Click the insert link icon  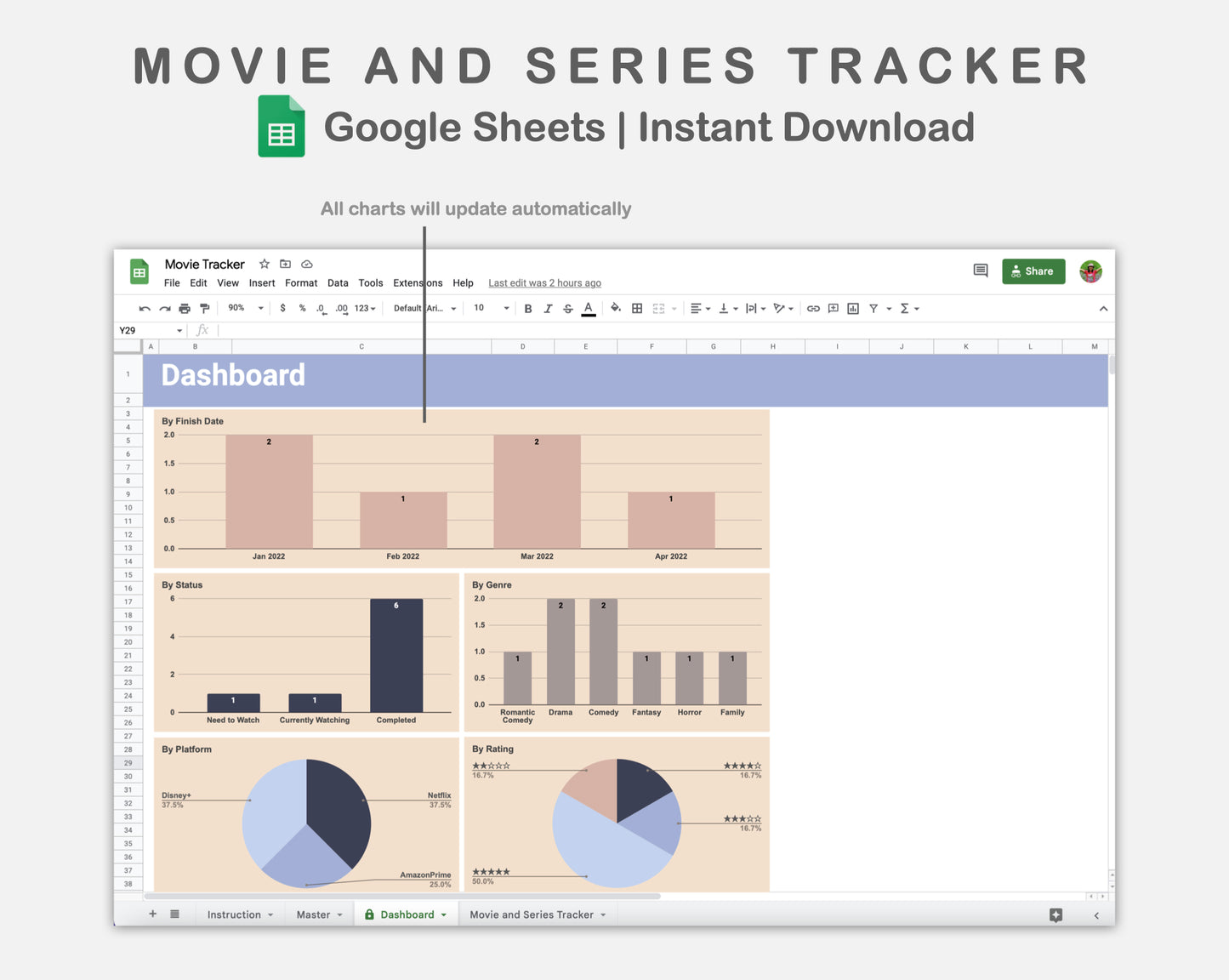coord(813,309)
